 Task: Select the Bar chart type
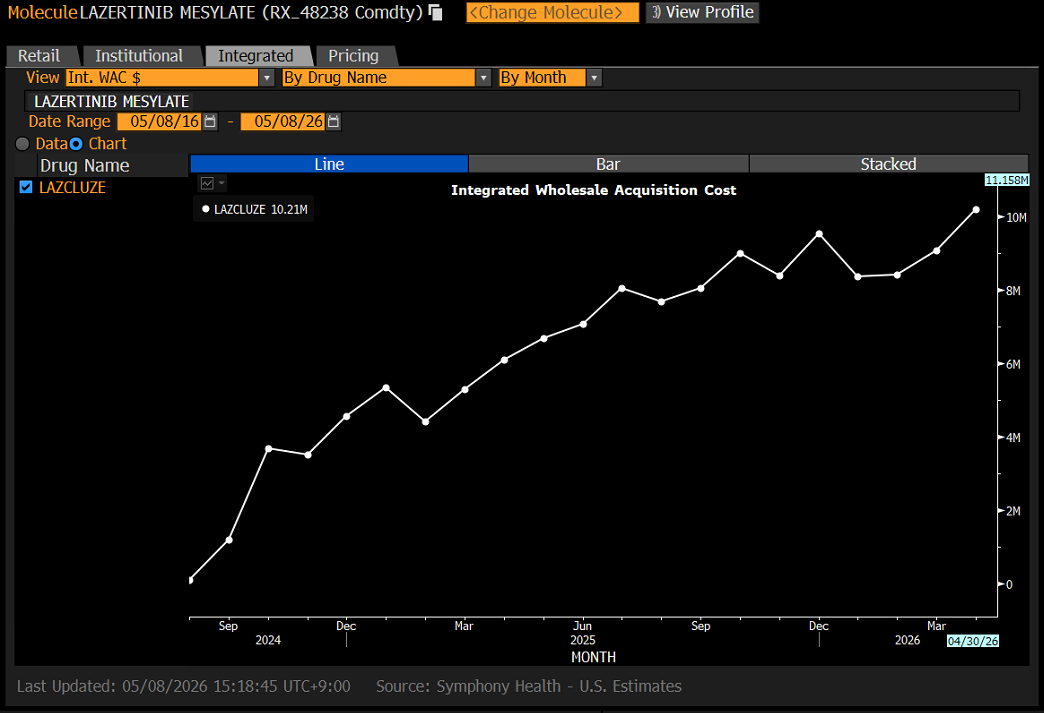click(609, 164)
